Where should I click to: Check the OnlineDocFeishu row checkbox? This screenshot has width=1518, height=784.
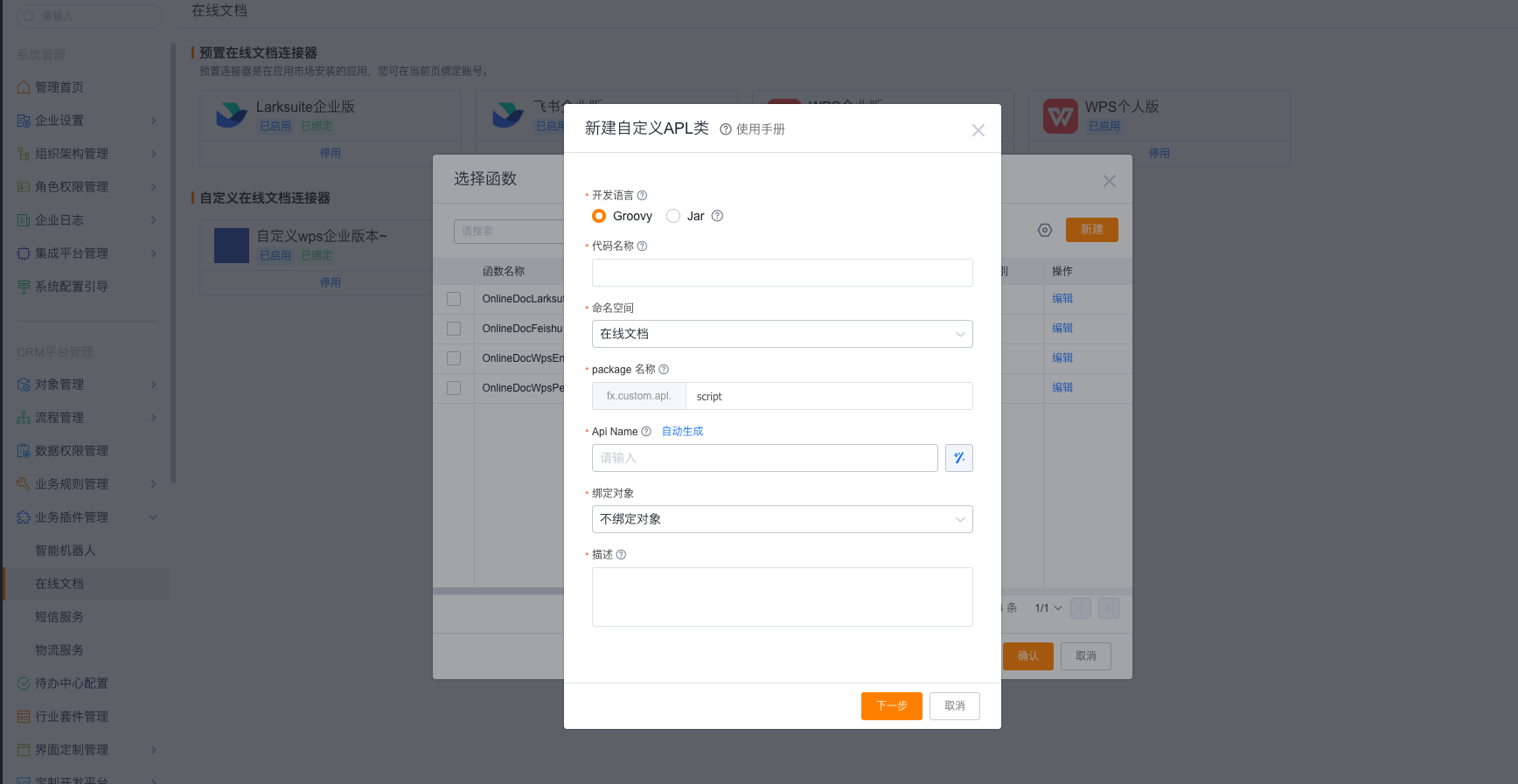click(454, 329)
